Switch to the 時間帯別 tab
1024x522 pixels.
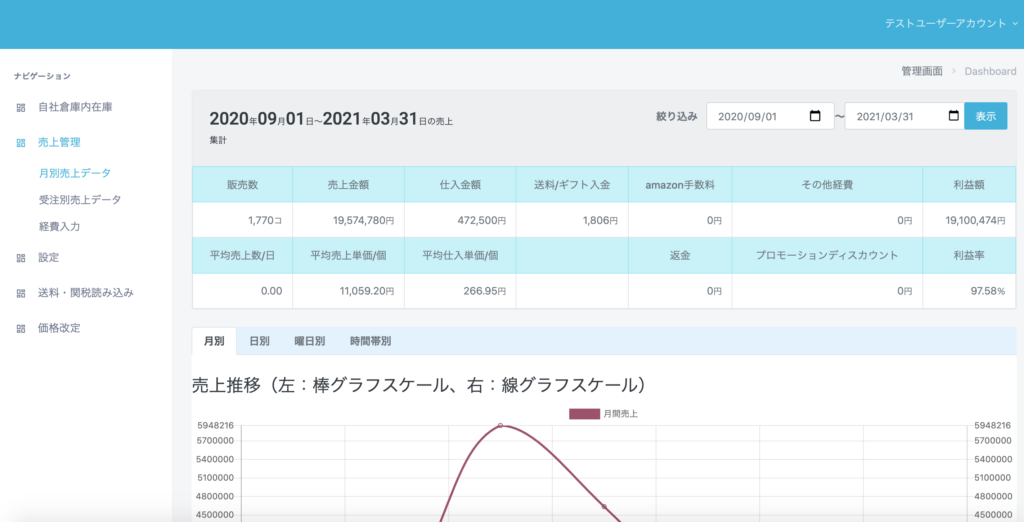370,341
